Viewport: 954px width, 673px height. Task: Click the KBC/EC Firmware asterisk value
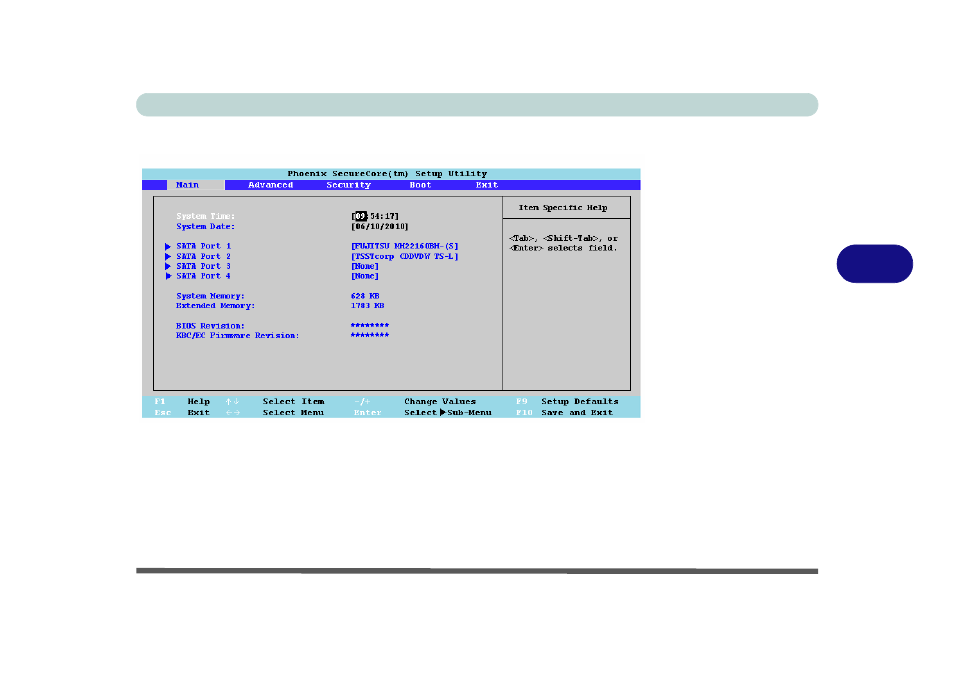370,335
